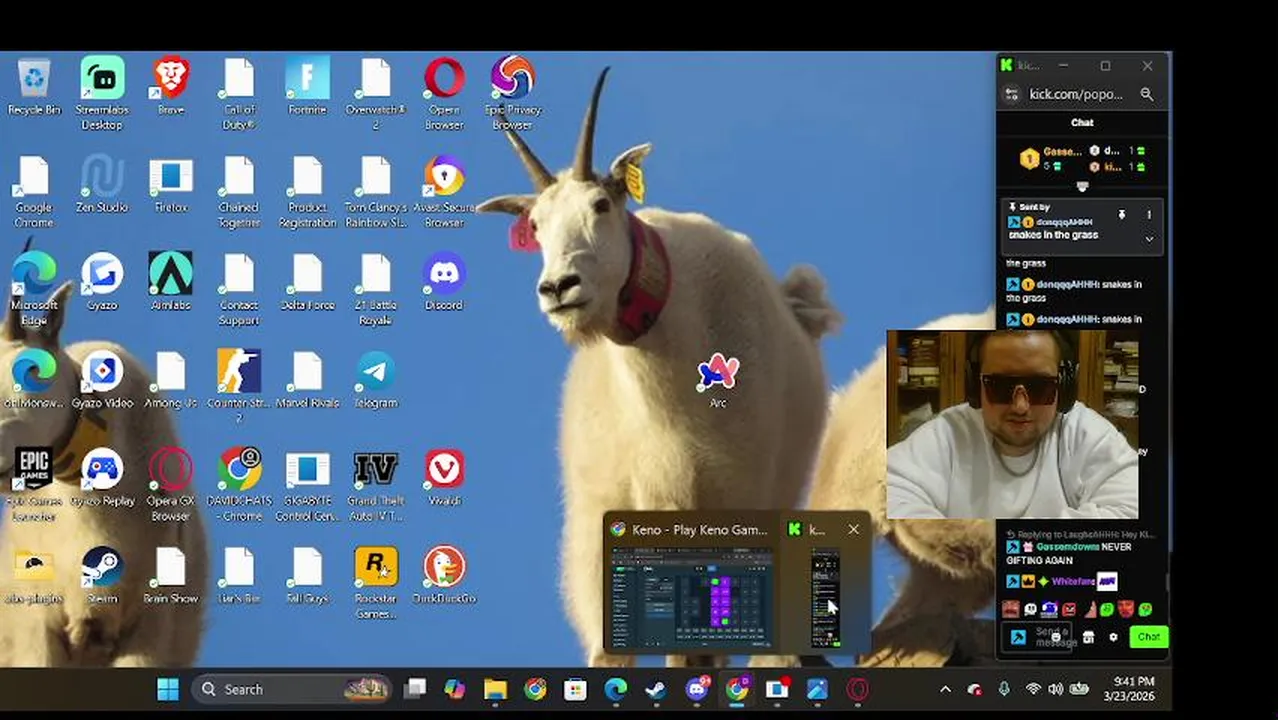This screenshot has width=1278, height=720.
Task: Select the GIGABYTE Control Center desktop icon
Action: [x=307, y=486]
